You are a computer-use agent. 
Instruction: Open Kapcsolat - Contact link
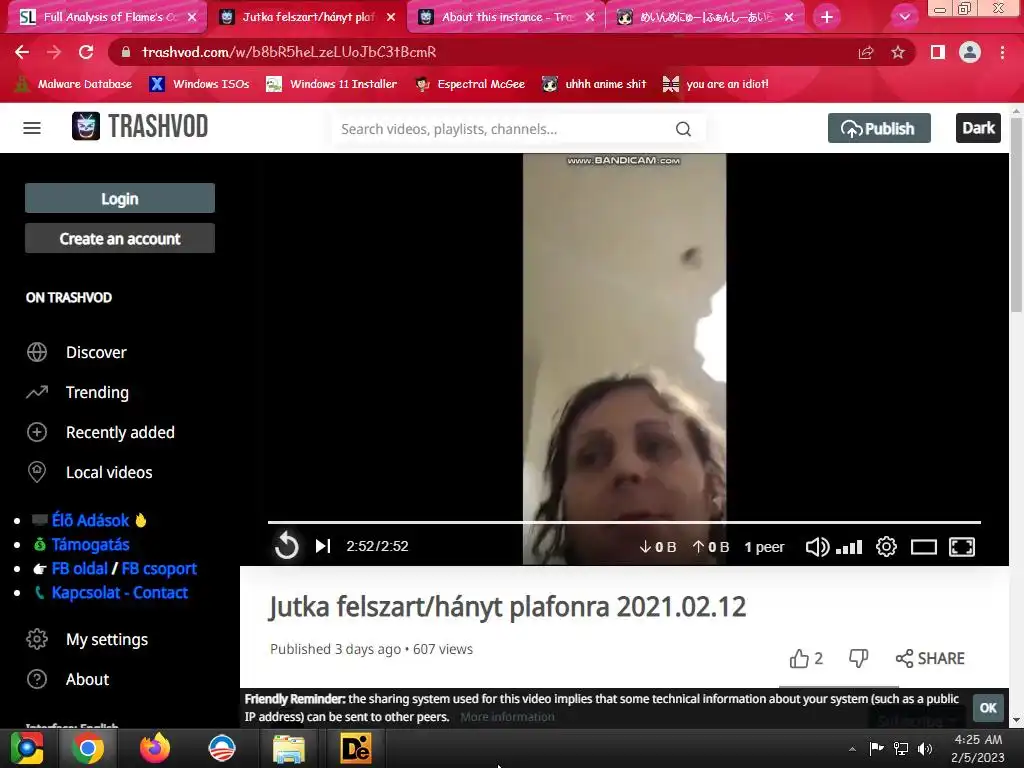[x=120, y=593]
